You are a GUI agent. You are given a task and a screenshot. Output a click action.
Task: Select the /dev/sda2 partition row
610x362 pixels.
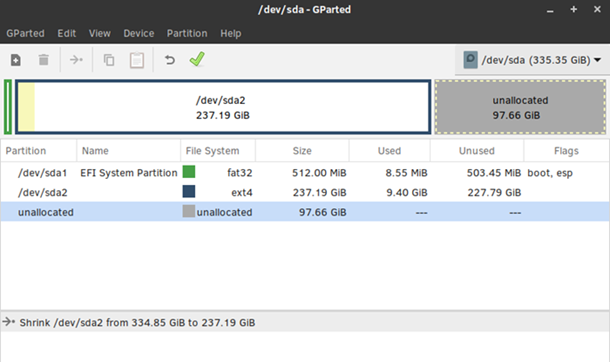305,192
